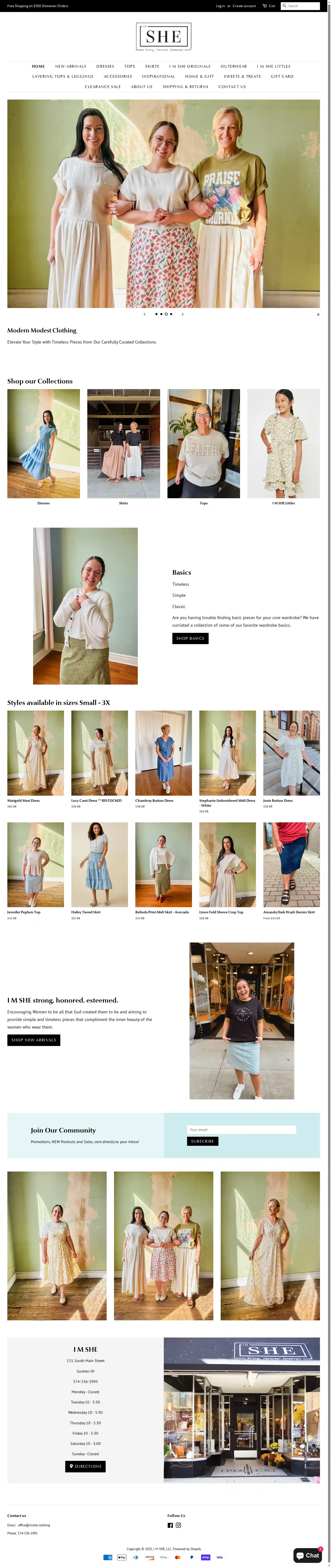Go to next slide arrow
The image size is (331, 1568).
tap(182, 314)
